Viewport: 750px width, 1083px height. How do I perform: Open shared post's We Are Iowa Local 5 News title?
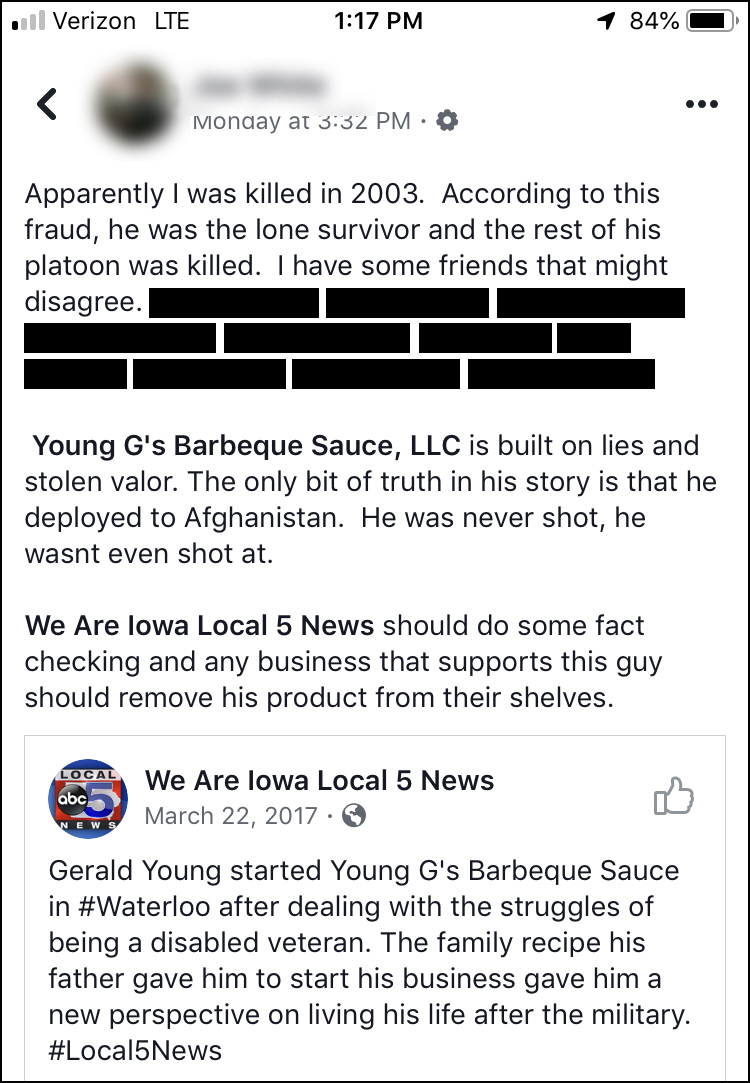click(320, 780)
